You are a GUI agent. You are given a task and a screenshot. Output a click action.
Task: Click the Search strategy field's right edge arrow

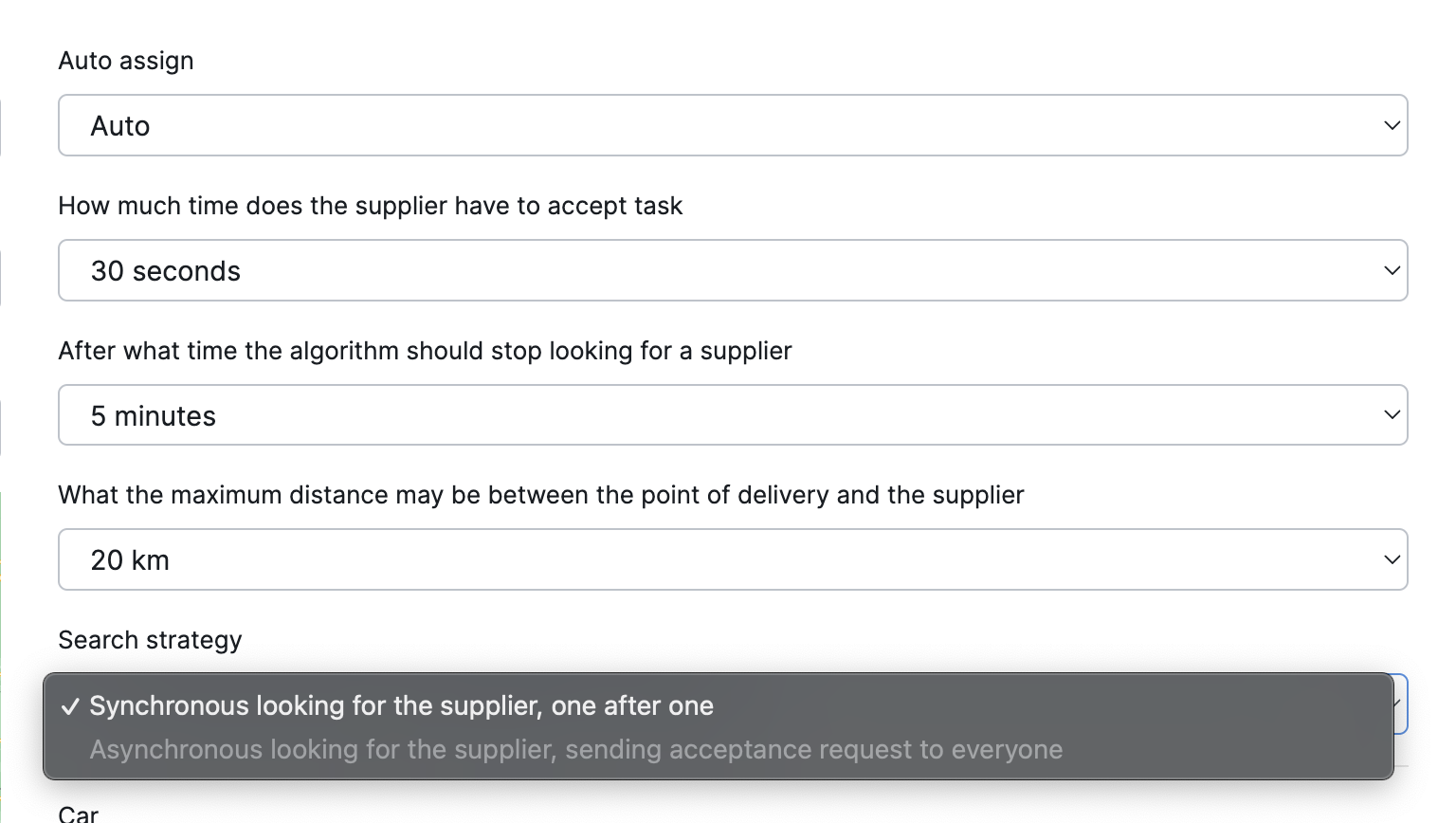coord(1400,704)
